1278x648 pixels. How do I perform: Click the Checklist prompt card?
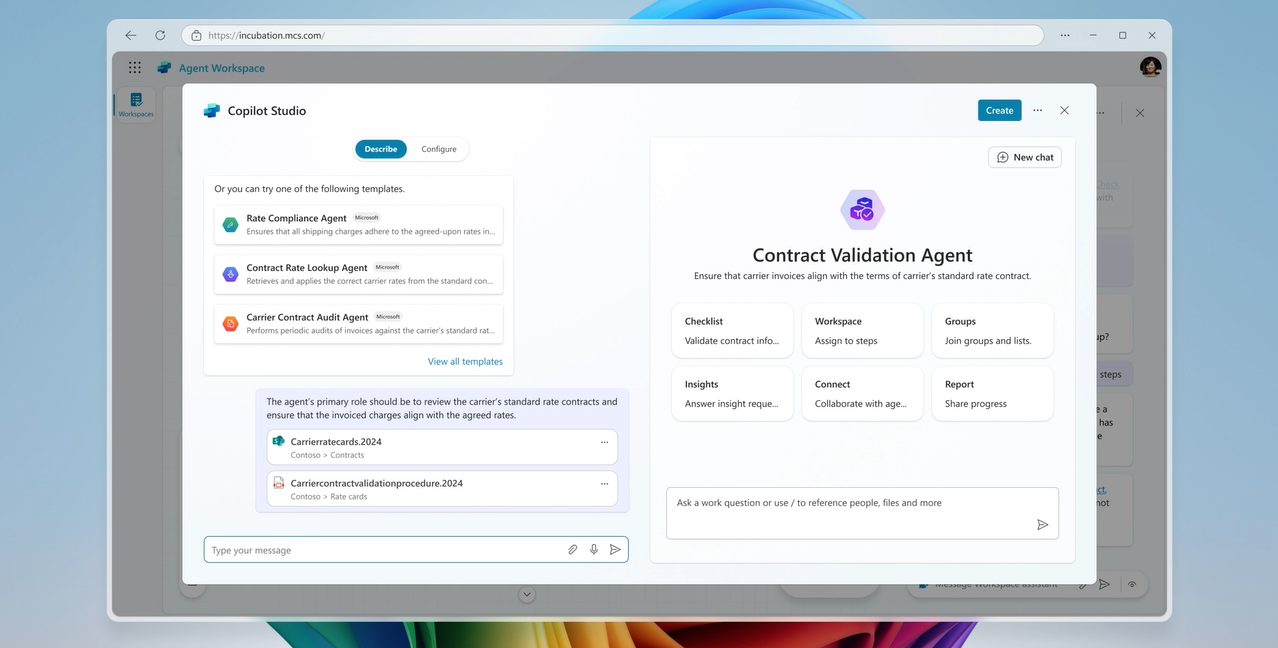(733, 331)
